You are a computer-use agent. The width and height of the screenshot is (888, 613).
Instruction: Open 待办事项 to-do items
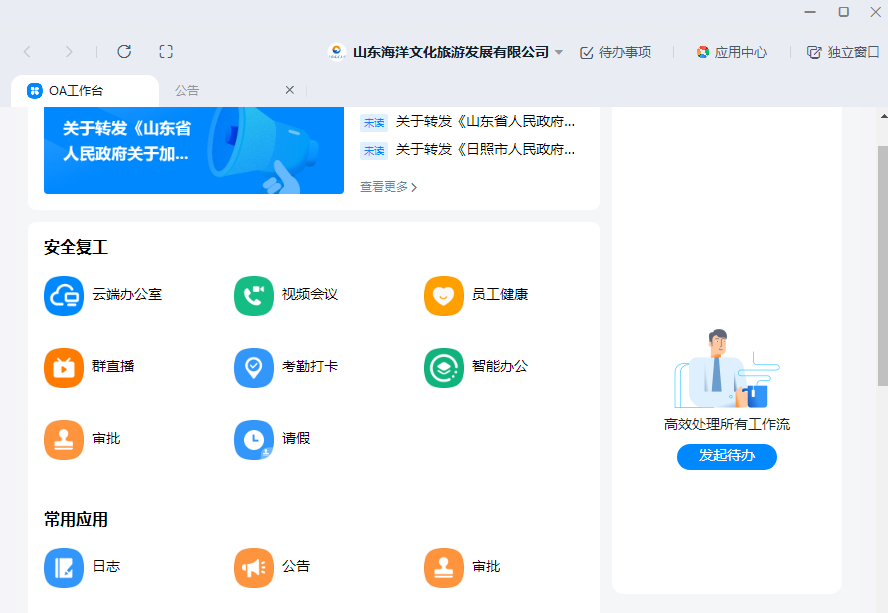tap(615, 52)
